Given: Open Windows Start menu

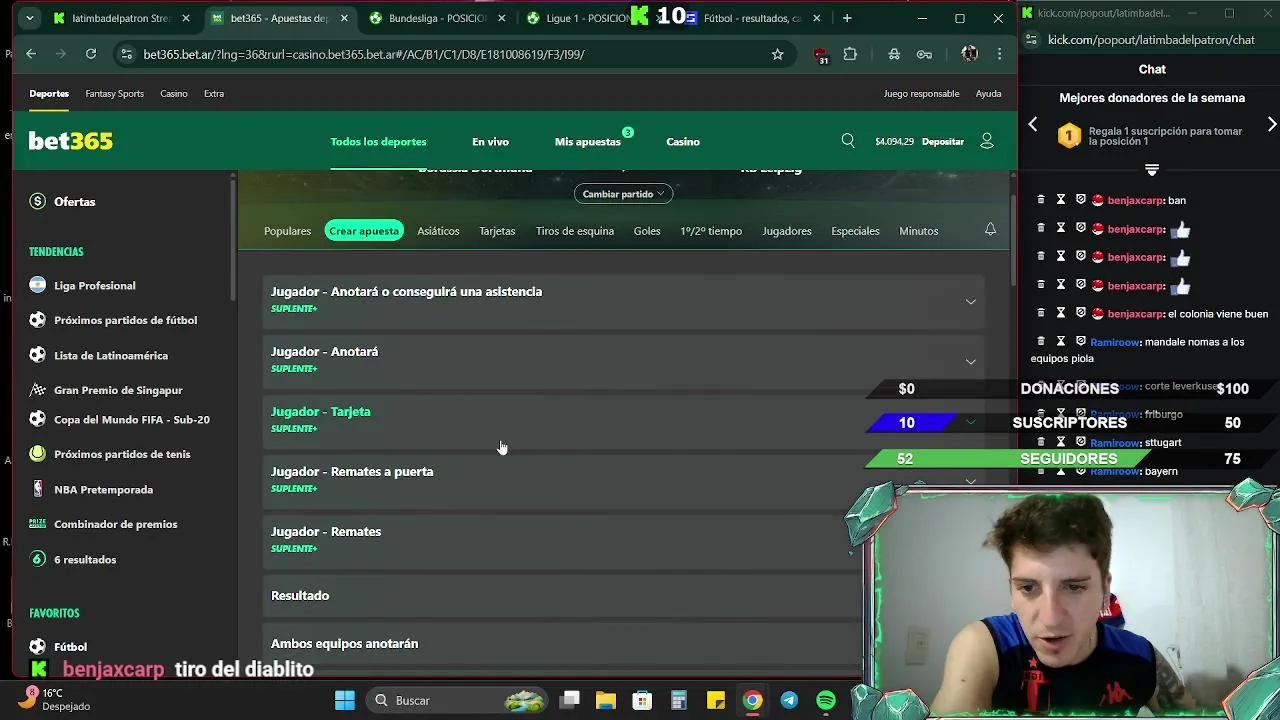Looking at the screenshot, I should click(x=345, y=700).
